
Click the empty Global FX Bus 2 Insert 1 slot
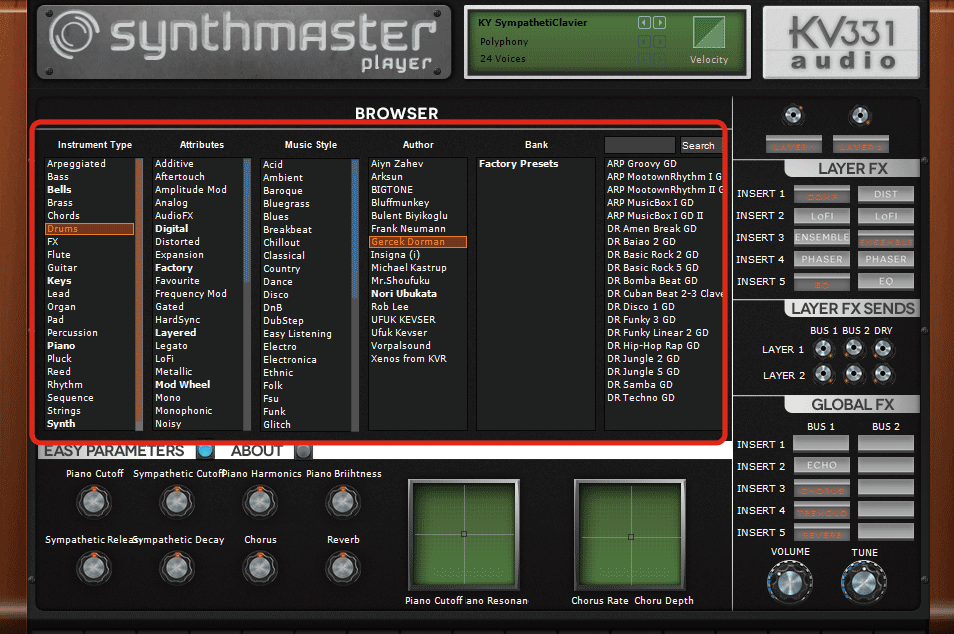click(886, 443)
